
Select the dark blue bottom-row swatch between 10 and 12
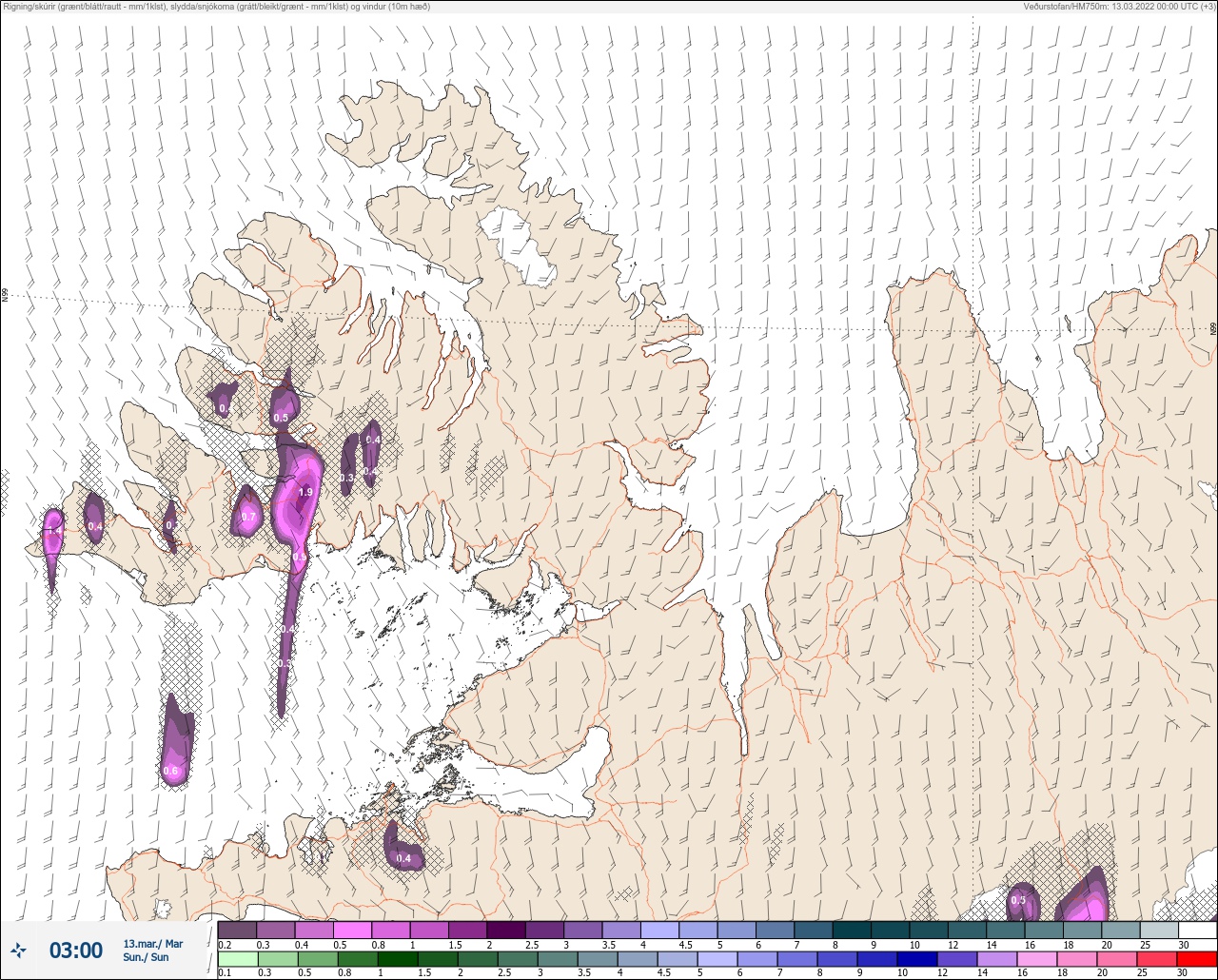(x=917, y=958)
